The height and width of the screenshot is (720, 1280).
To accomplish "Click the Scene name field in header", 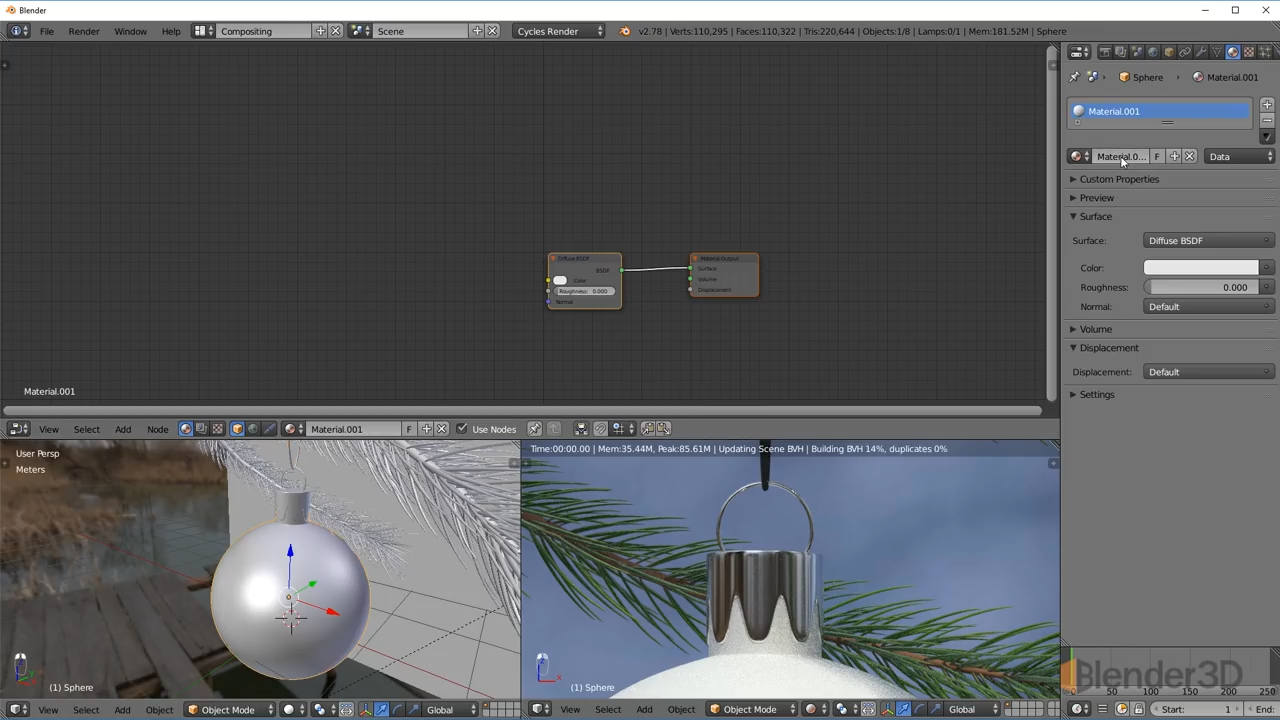I will (420, 31).
